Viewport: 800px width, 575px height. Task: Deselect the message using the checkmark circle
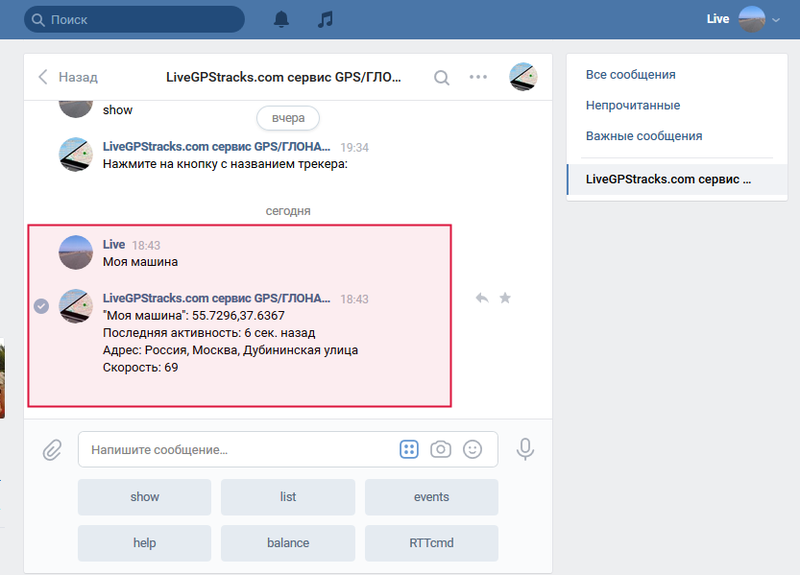tap(41, 306)
